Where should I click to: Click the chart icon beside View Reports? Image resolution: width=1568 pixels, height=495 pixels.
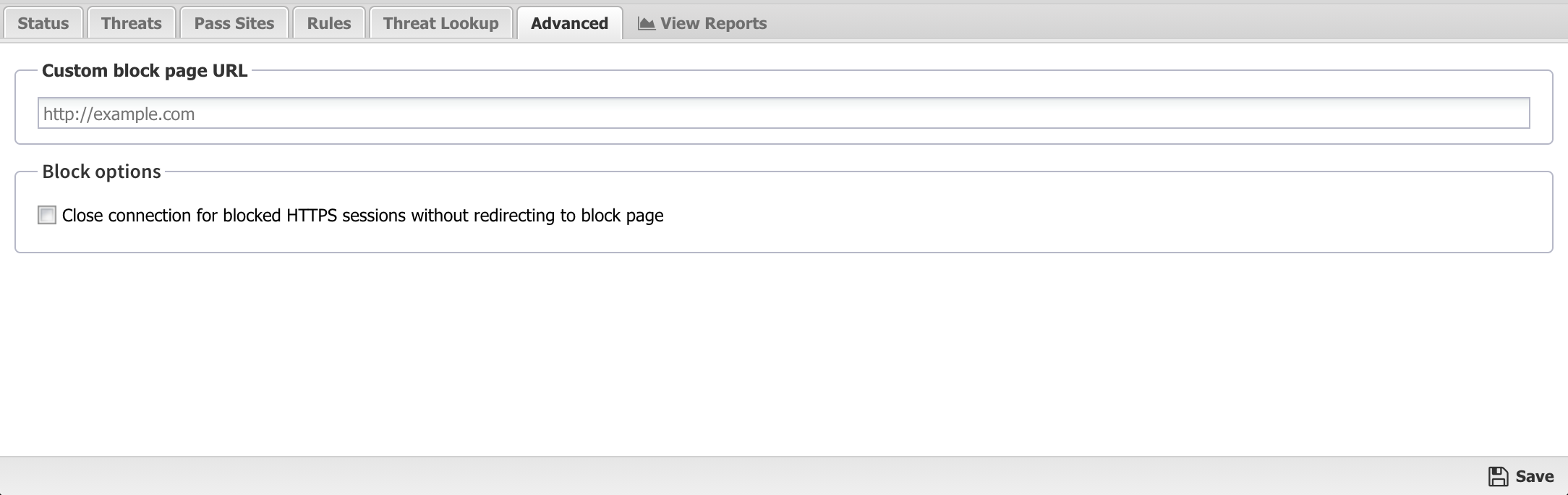point(646,23)
